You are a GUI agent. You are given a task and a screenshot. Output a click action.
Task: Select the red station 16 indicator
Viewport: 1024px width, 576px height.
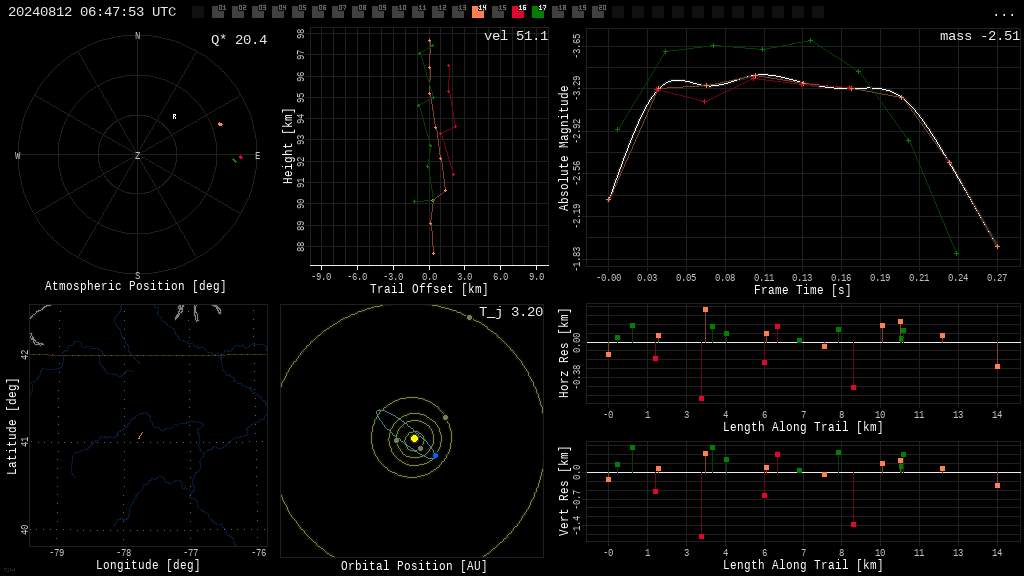(x=519, y=11)
